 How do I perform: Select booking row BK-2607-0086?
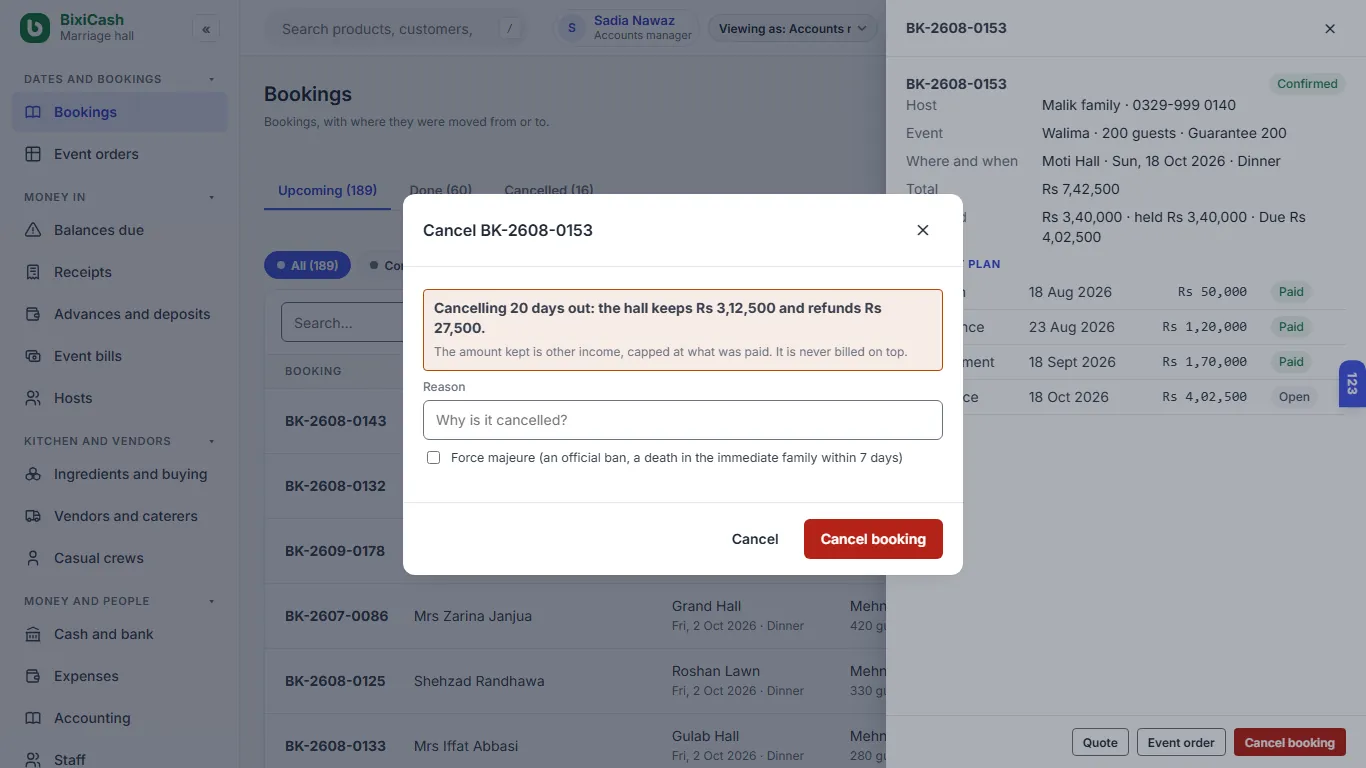click(575, 616)
